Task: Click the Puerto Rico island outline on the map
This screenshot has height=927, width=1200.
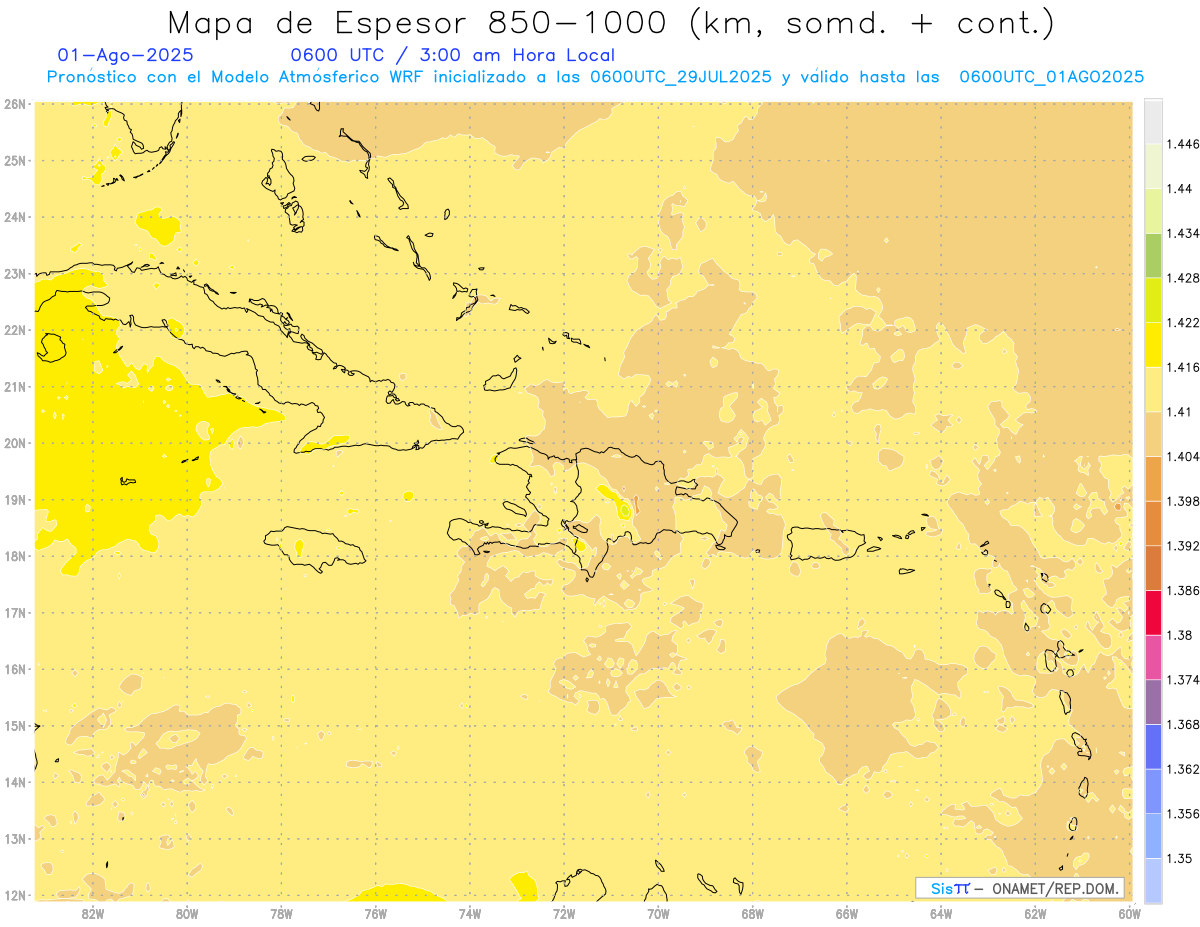Action: (826, 543)
